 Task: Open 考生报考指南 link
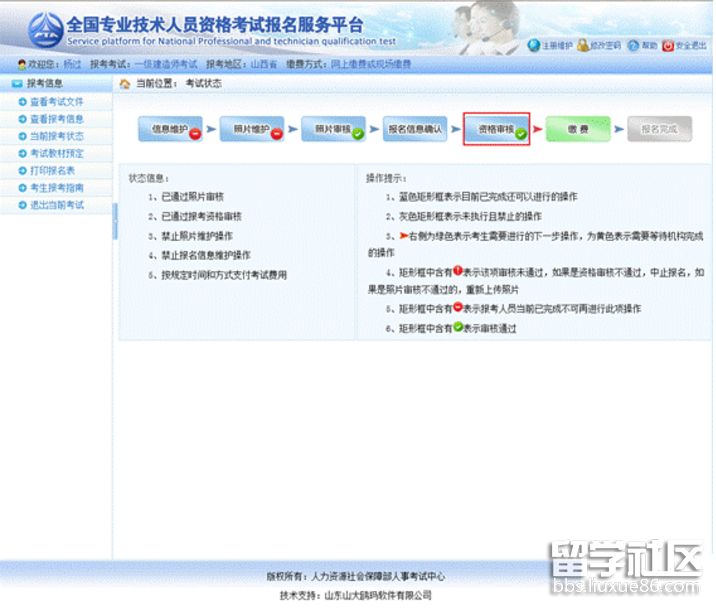tap(56, 188)
